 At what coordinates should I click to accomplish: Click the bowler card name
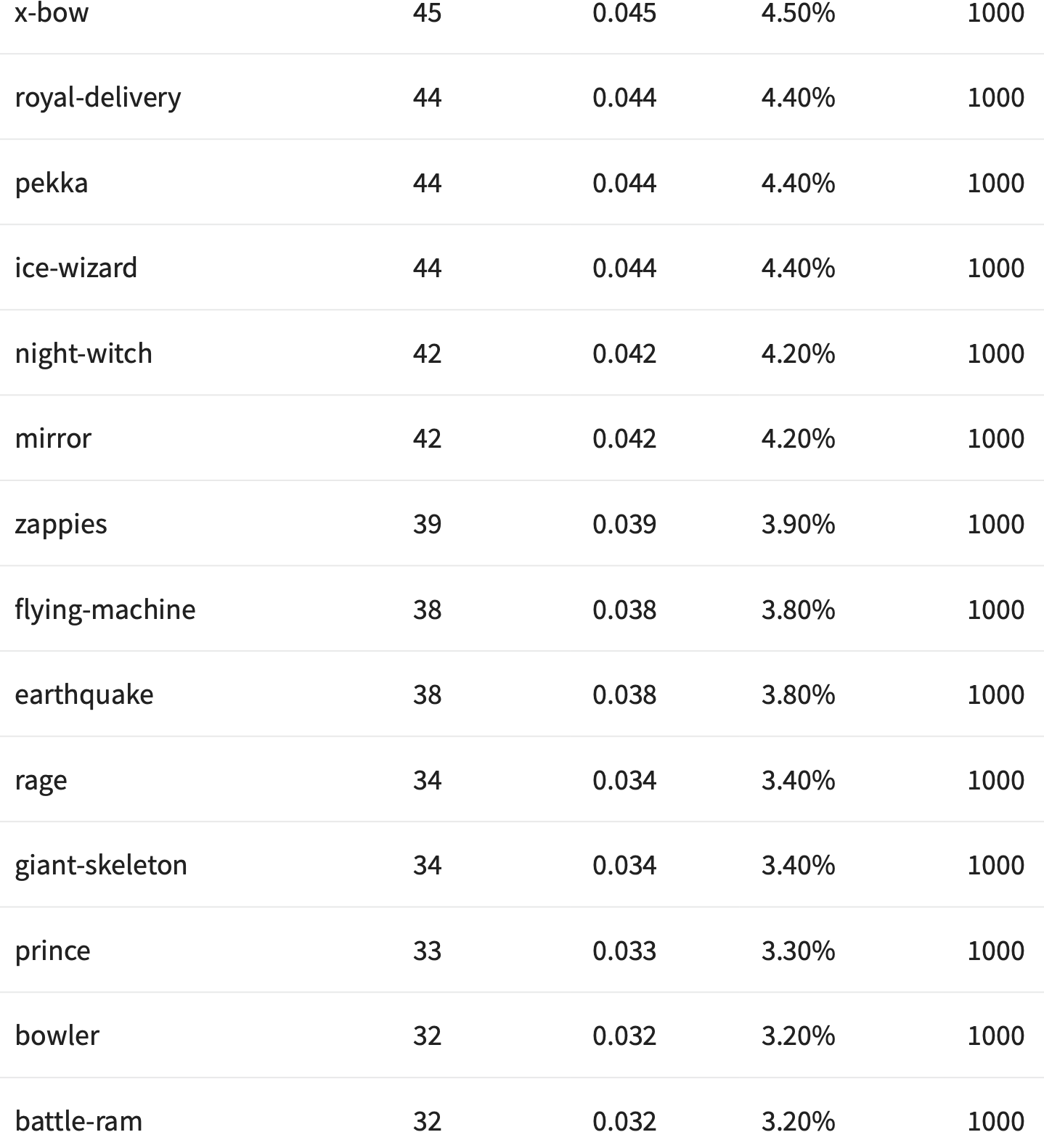(x=57, y=1036)
